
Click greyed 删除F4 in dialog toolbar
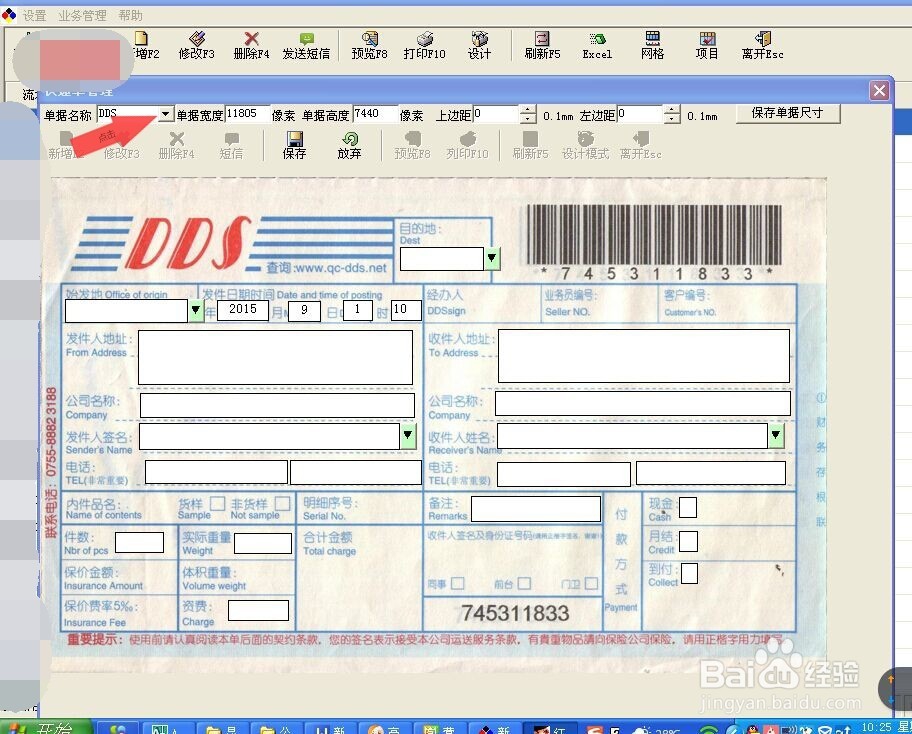coord(176,145)
